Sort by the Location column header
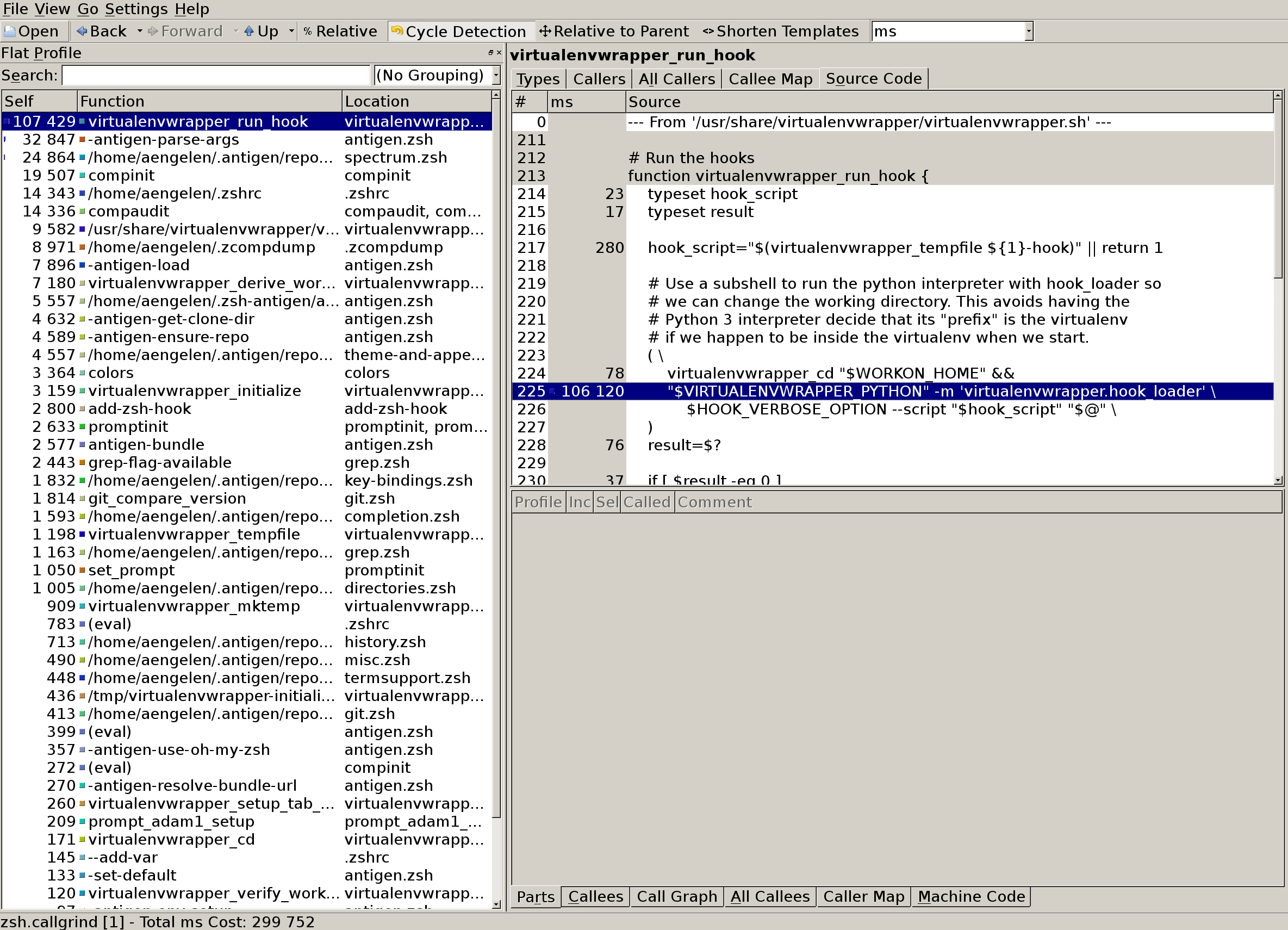 click(x=417, y=101)
